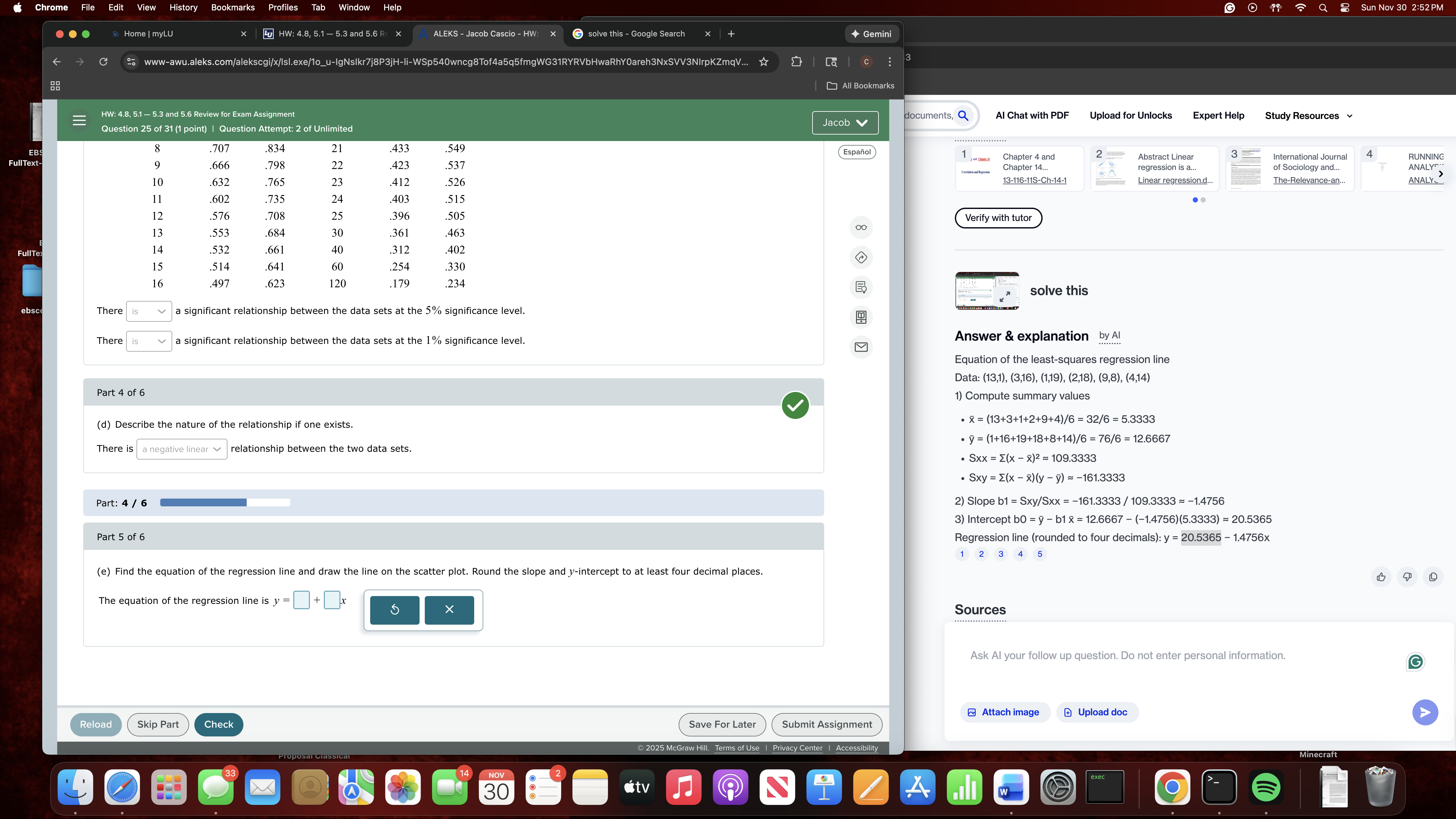Select the share/redirect diamond icon
This screenshot has height=819, width=1456.
(x=861, y=258)
